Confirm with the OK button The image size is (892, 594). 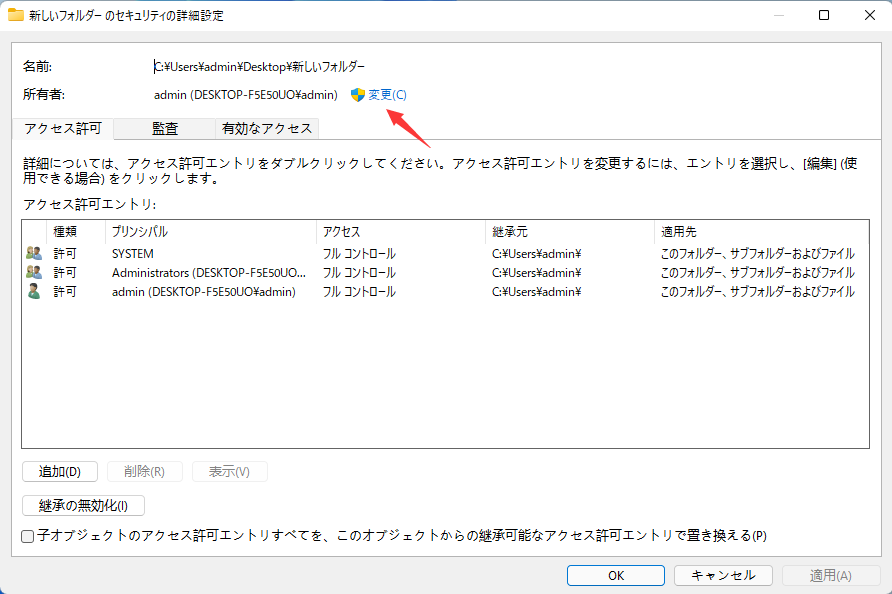click(615, 575)
